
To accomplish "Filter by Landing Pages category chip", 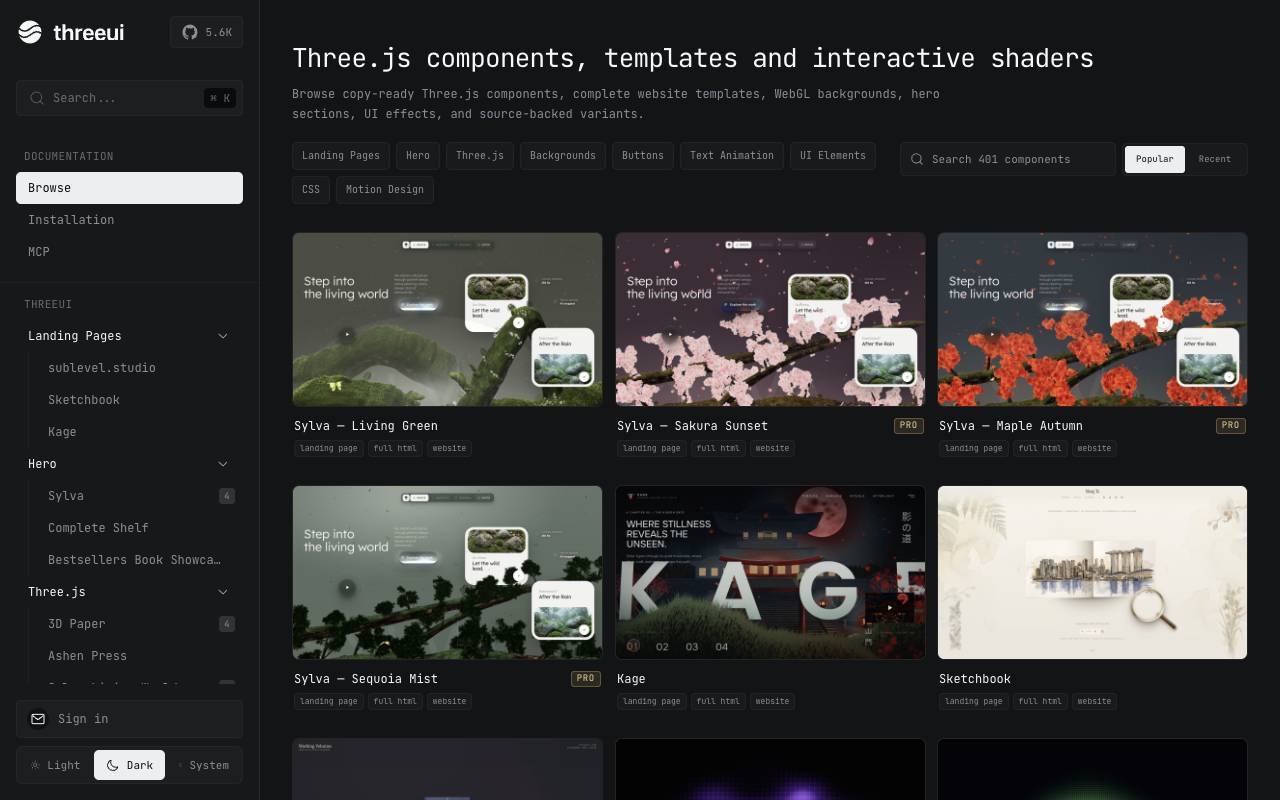I will click(341, 156).
